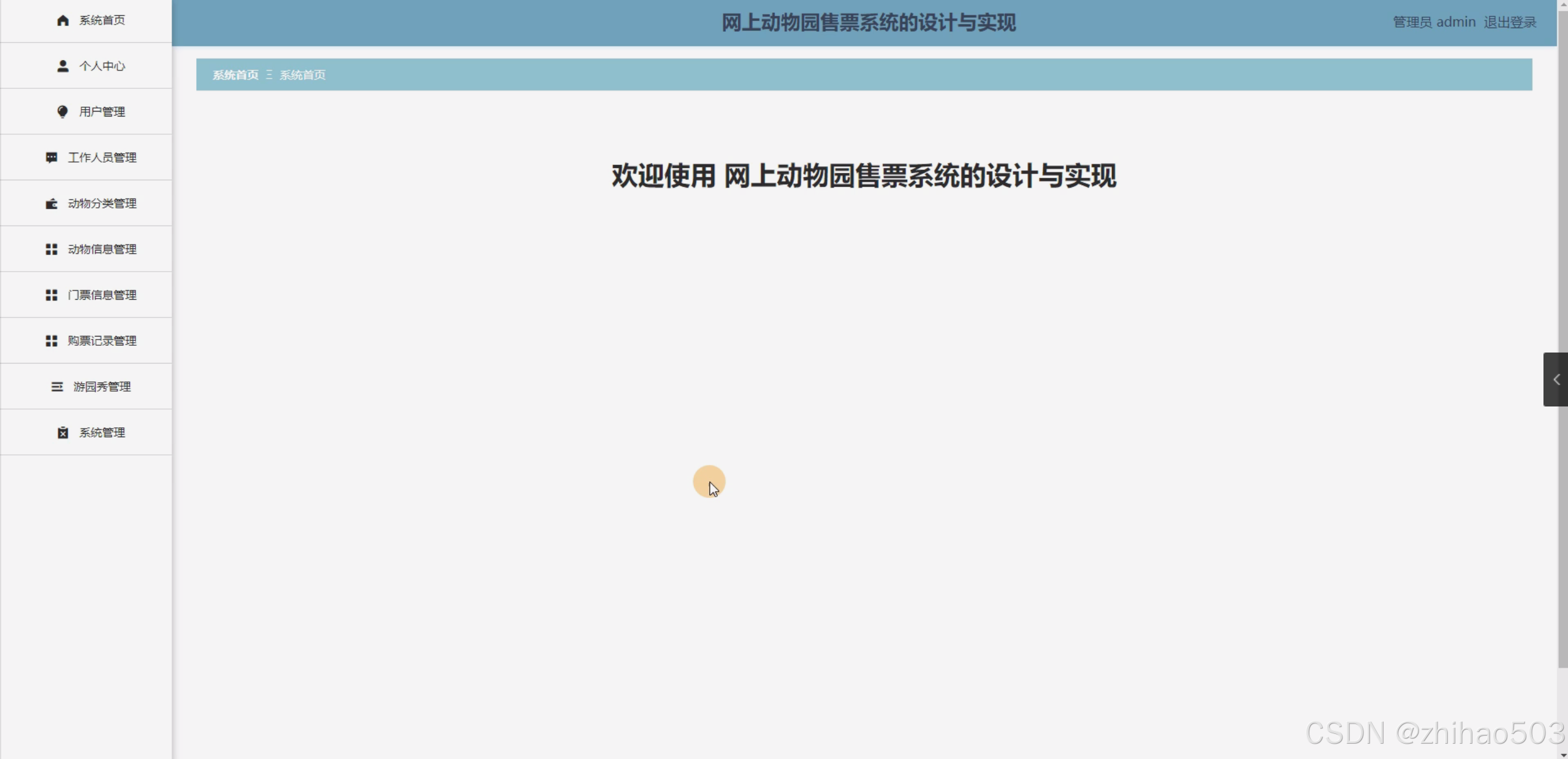The image size is (1568, 759).
Task: Click the 退出登录 logout link
Action: pos(1510,23)
